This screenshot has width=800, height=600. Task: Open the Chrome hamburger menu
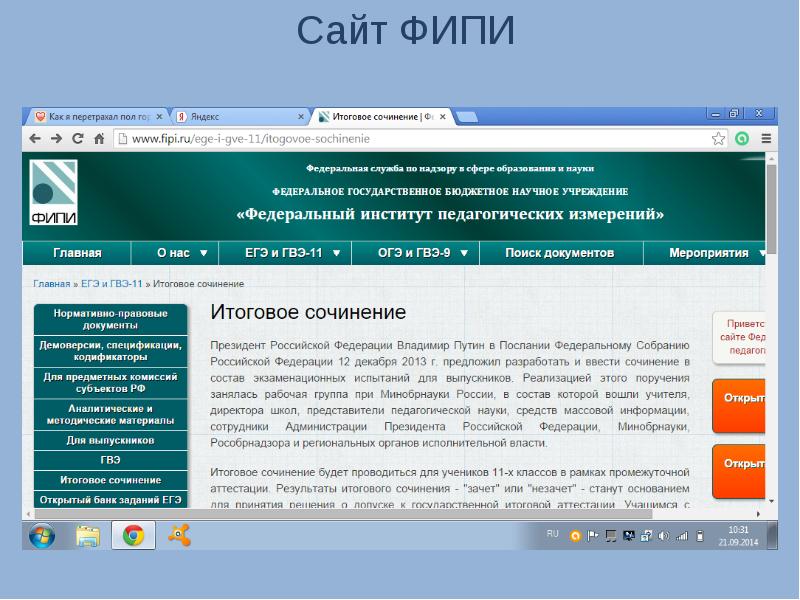click(x=766, y=138)
